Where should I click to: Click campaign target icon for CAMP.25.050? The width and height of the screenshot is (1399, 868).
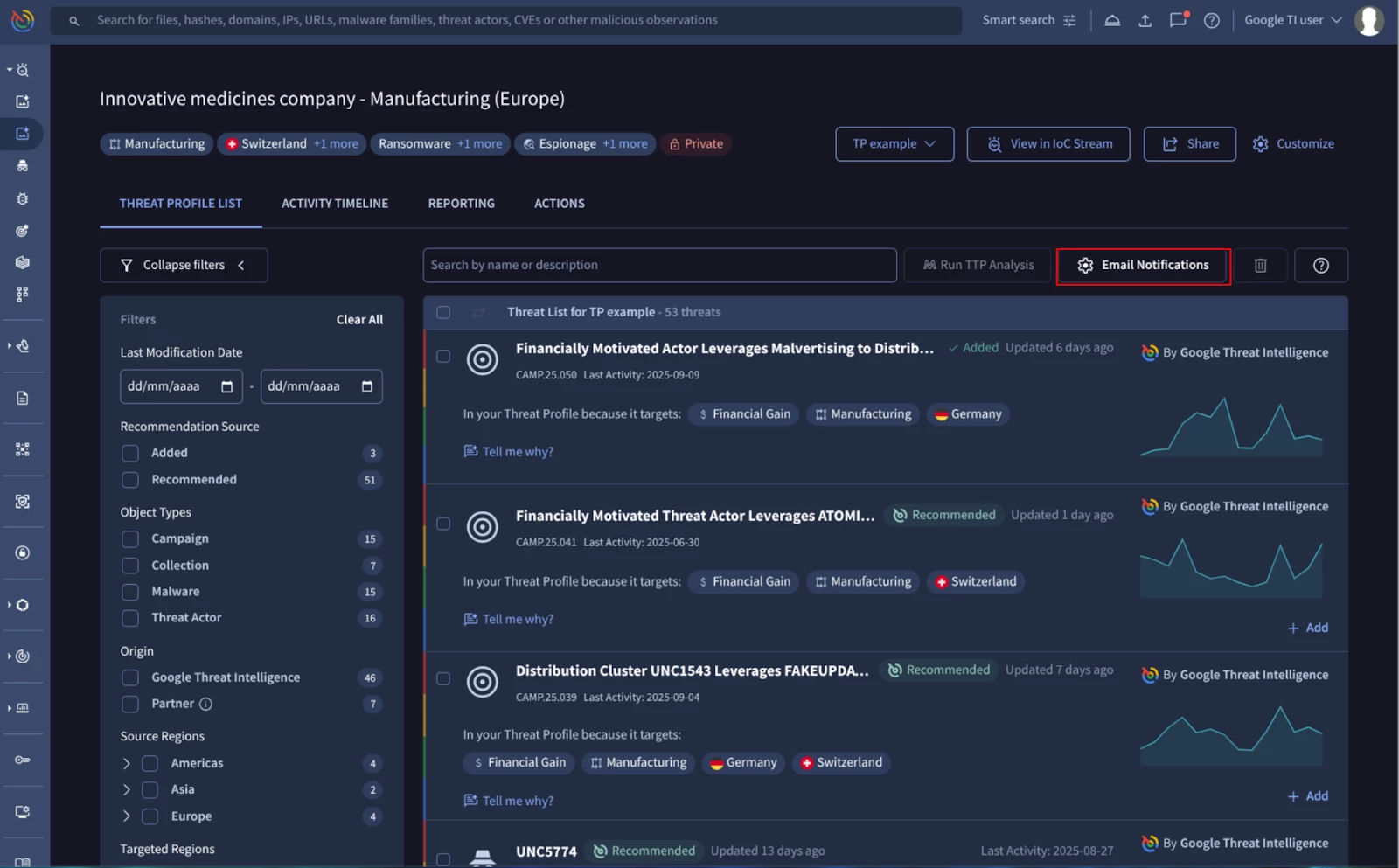click(482, 359)
